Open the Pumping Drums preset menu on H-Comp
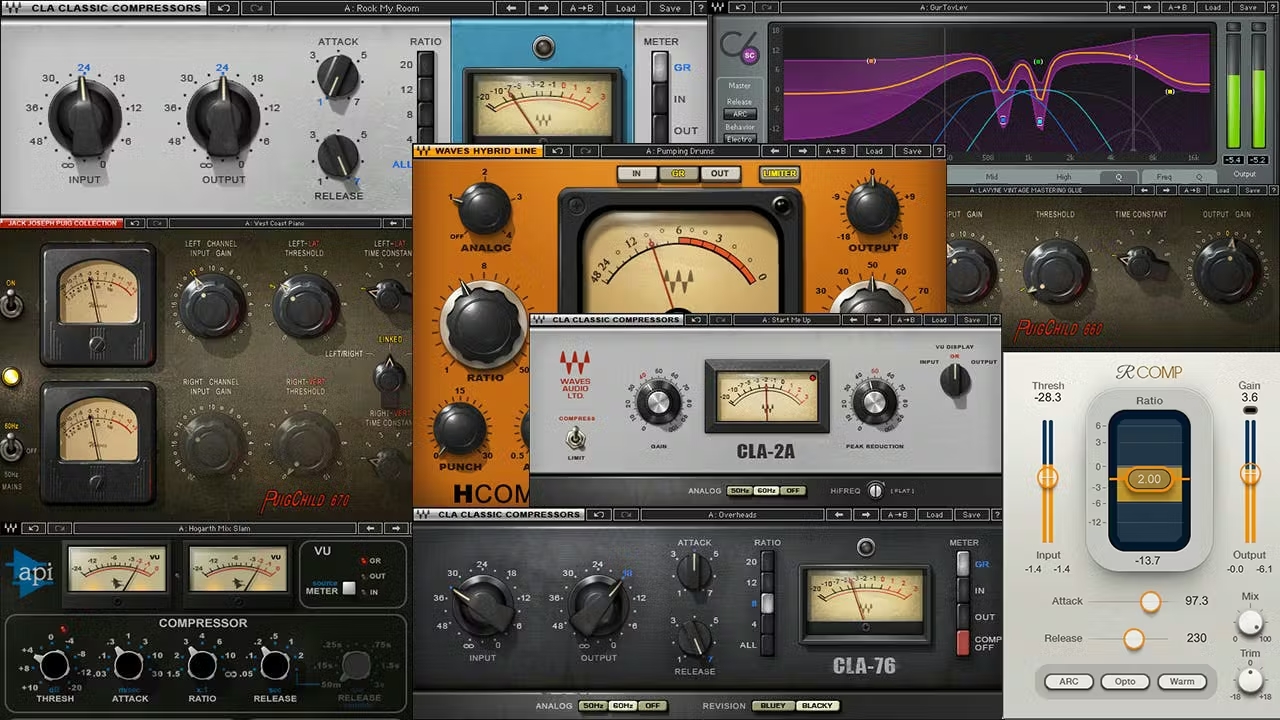This screenshot has height=720, width=1280. [681, 151]
